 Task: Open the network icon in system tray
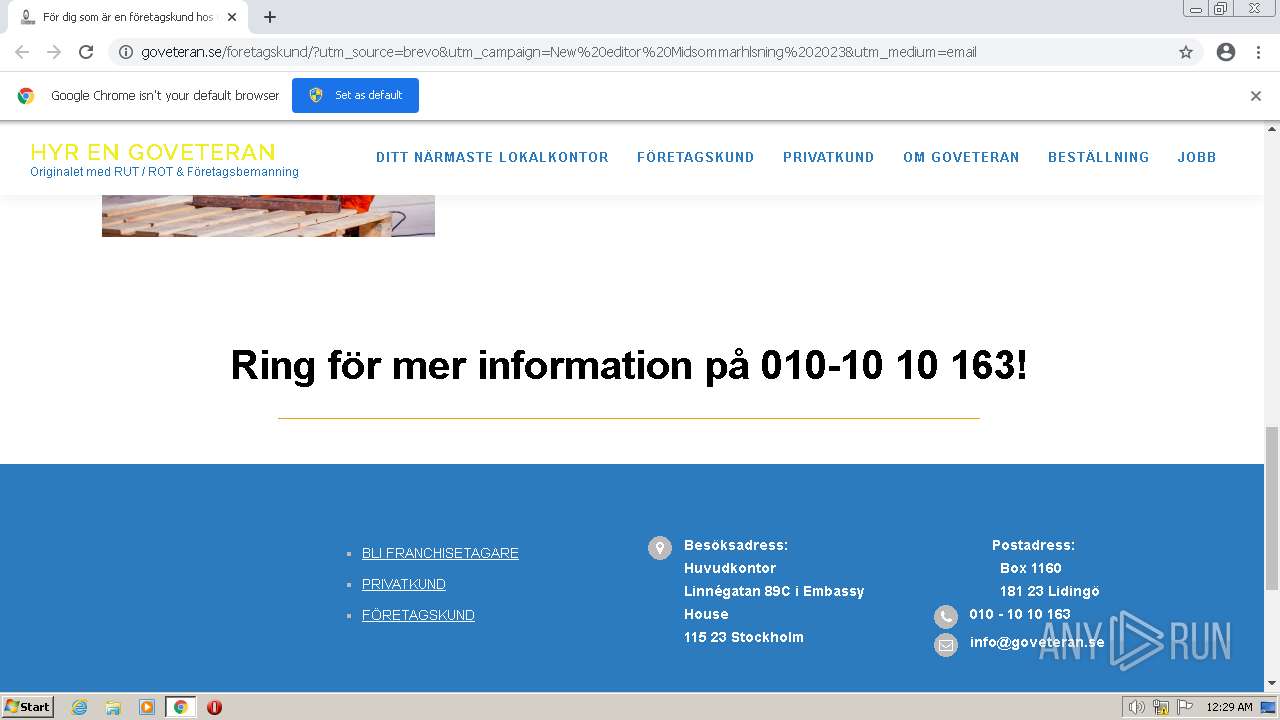(x=1161, y=707)
